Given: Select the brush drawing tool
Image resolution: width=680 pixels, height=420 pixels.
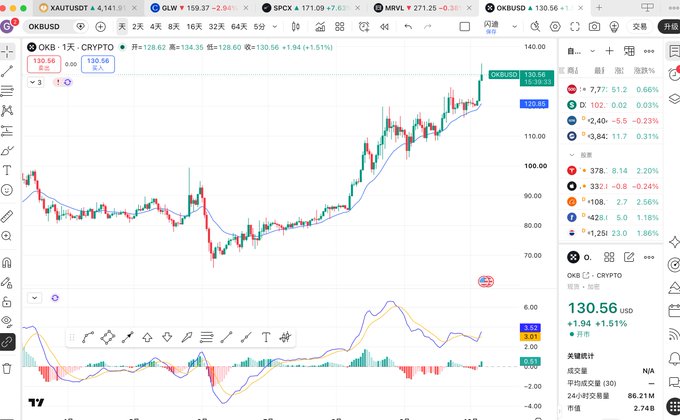Looking at the screenshot, I should pyautogui.click(x=7, y=150).
